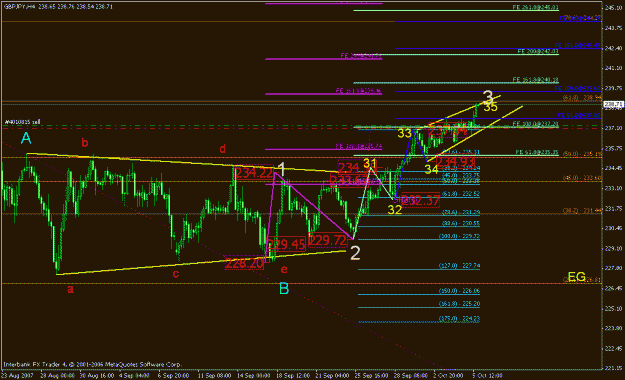The image size is (625, 380).
Task: Click the Interbank FX Trader 4 copyright text
Action: click(x=92, y=364)
